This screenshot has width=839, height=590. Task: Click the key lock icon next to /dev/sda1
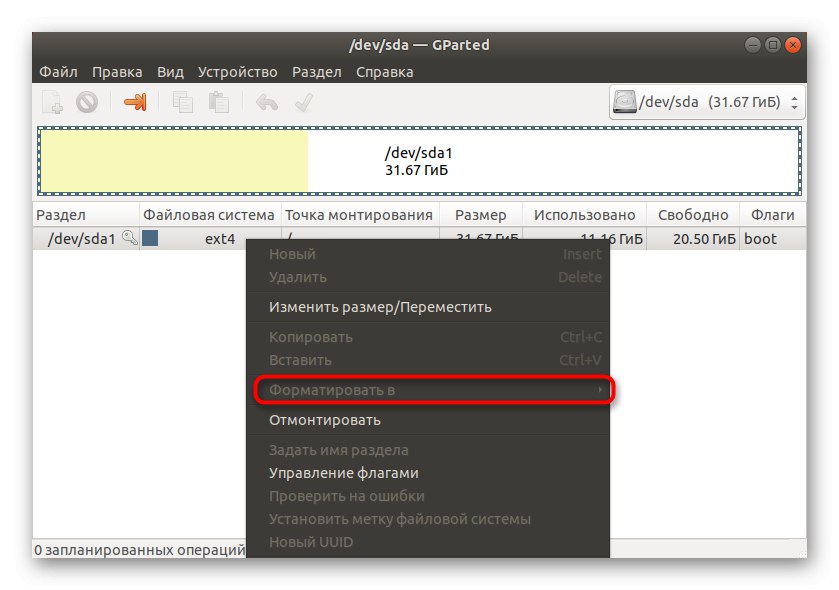pyautogui.click(x=129, y=237)
